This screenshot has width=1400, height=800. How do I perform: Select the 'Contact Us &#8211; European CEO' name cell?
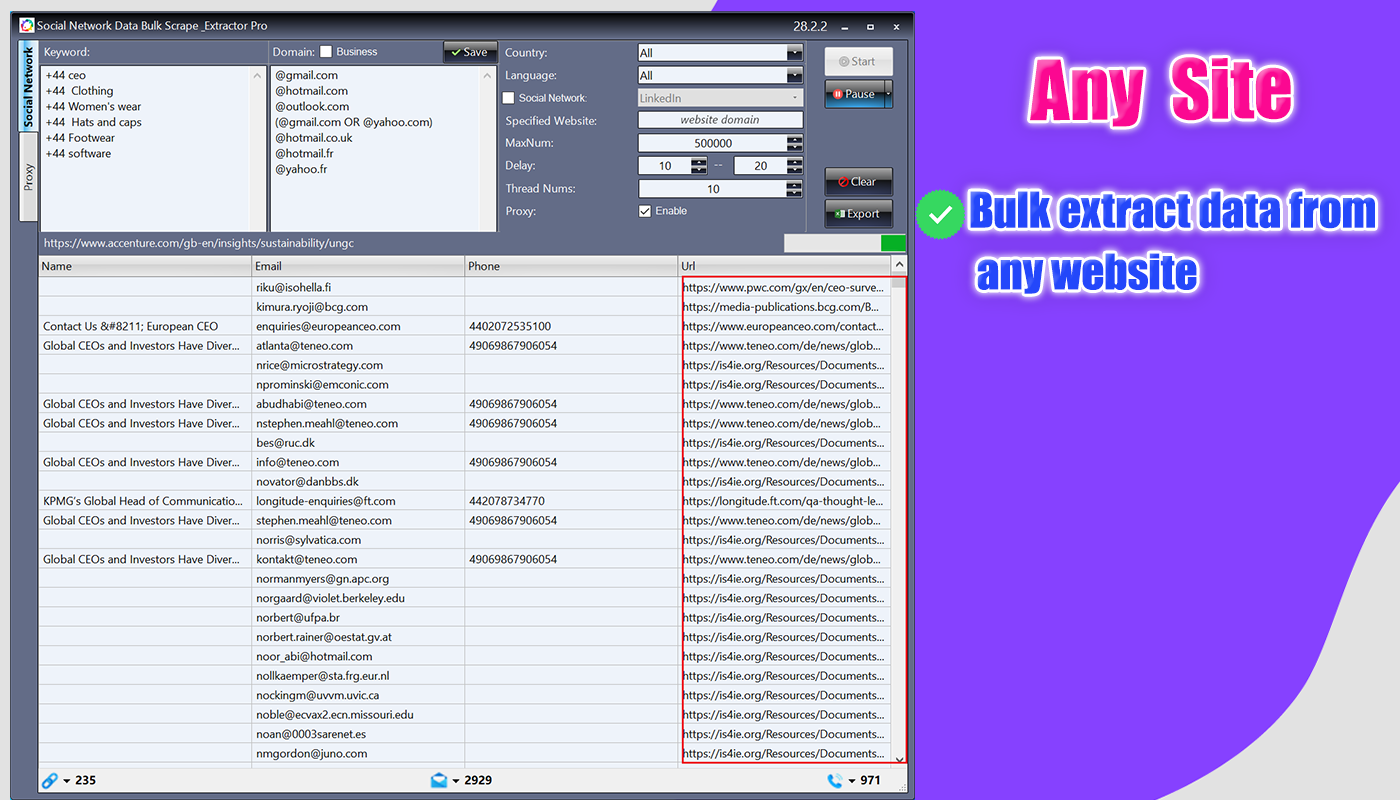coord(145,326)
